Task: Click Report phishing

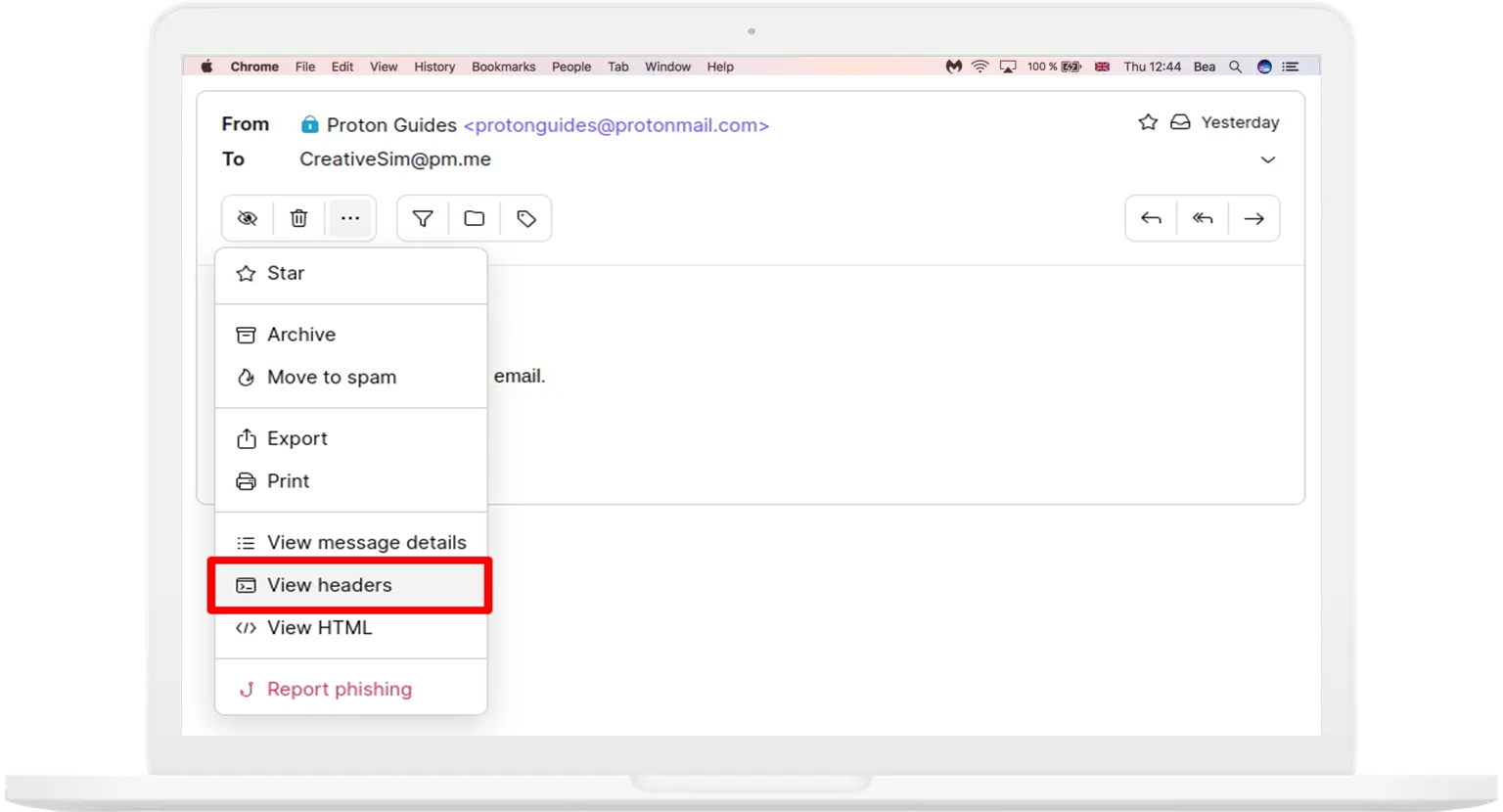Action: [x=351, y=689]
